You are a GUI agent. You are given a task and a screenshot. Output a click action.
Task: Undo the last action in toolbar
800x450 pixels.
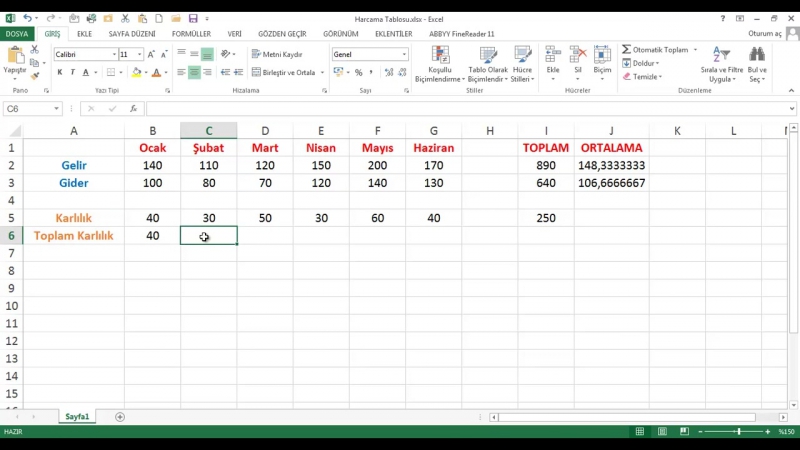[x=28, y=19]
